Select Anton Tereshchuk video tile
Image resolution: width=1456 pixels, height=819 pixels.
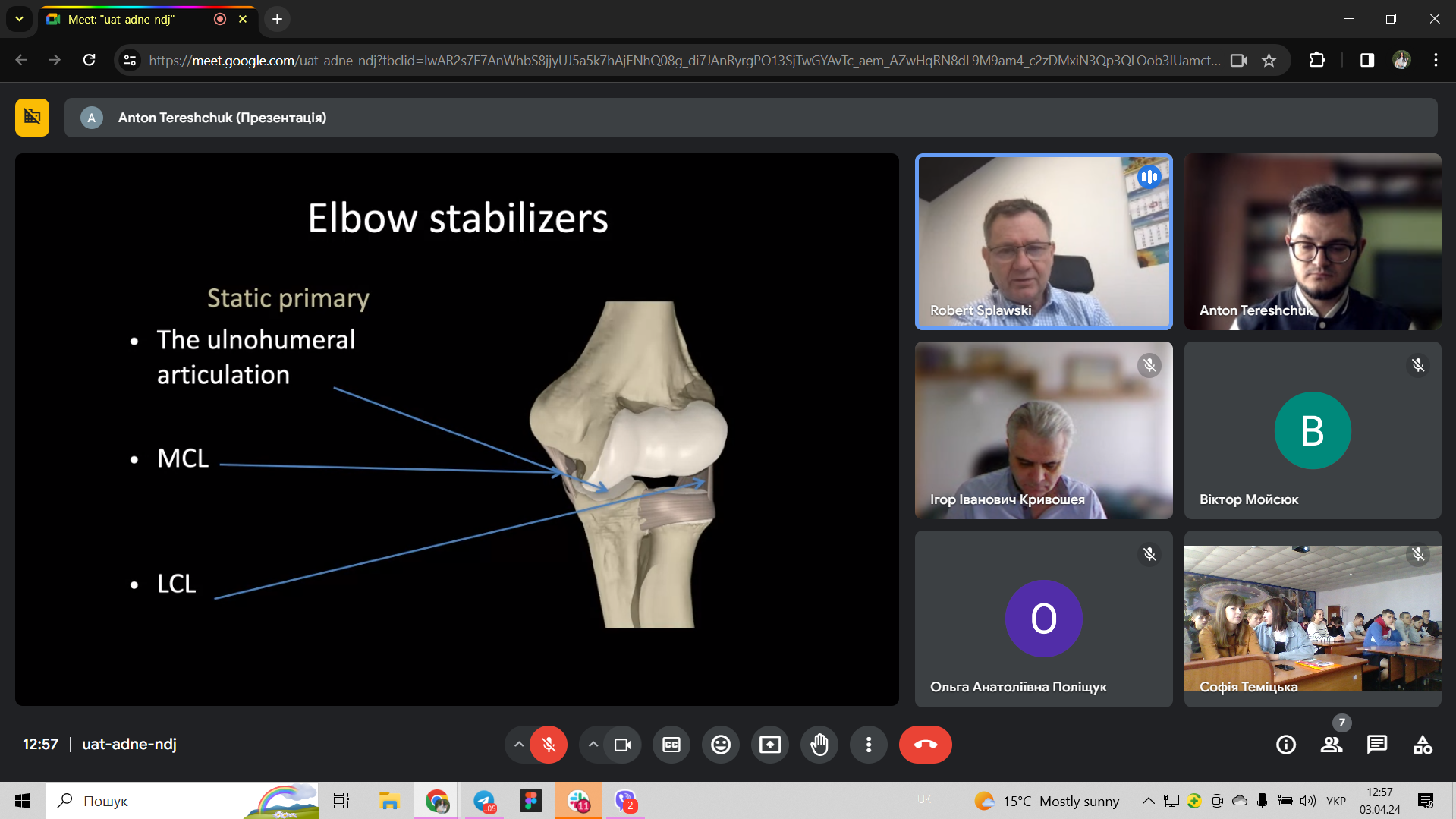click(x=1313, y=242)
